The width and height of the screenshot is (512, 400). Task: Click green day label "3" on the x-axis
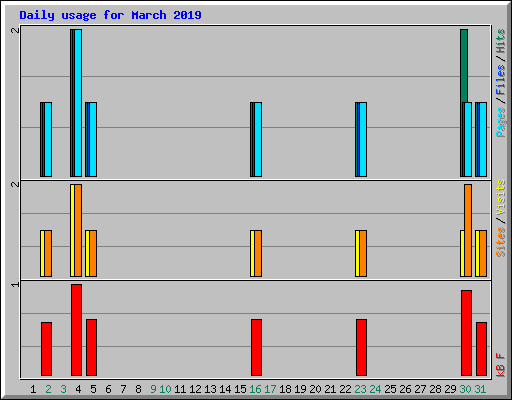(63, 389)
